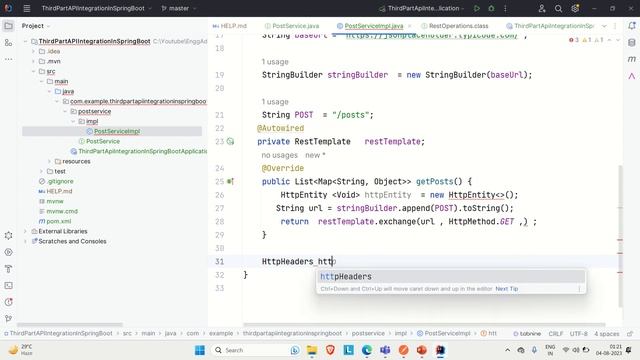The image size is (640, 360).
Task: Open the jsonplaceholder URL link
Action: click(431, 36)
